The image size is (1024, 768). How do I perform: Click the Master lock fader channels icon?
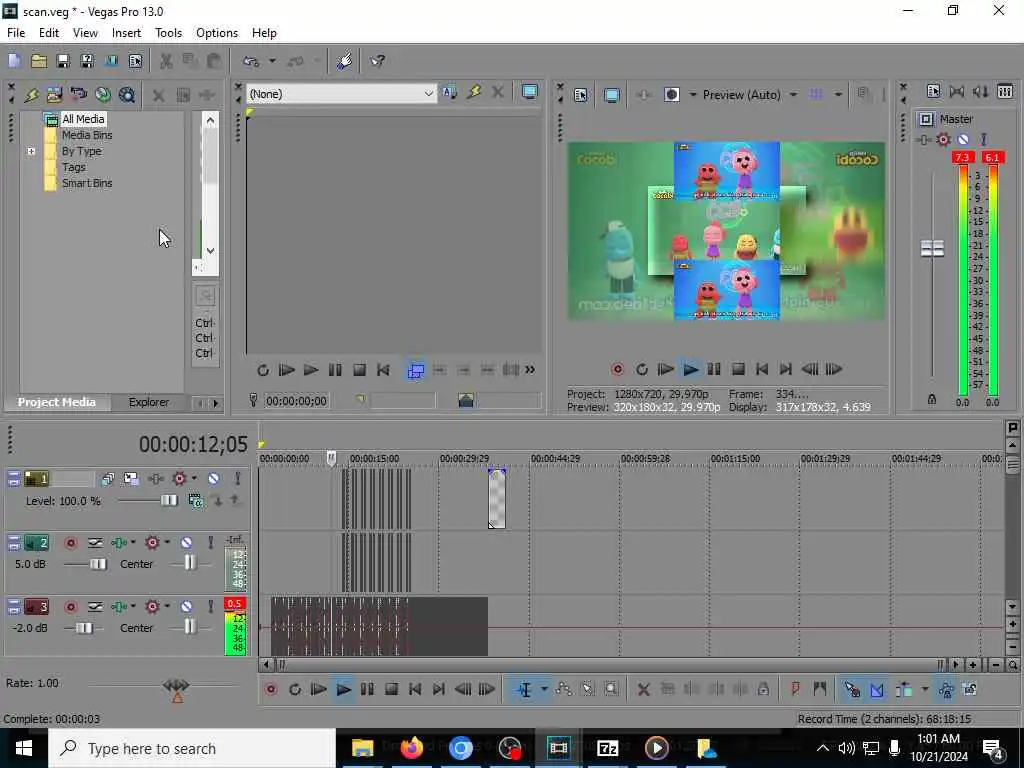pyautogui.click(x=932, y=399)
